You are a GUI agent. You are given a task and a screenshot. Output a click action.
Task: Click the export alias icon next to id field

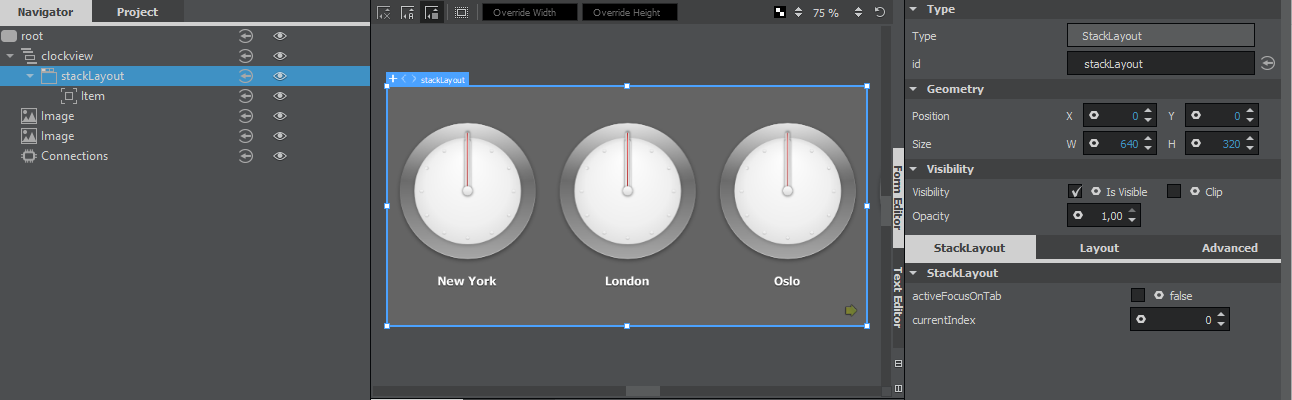point(1268,63)
